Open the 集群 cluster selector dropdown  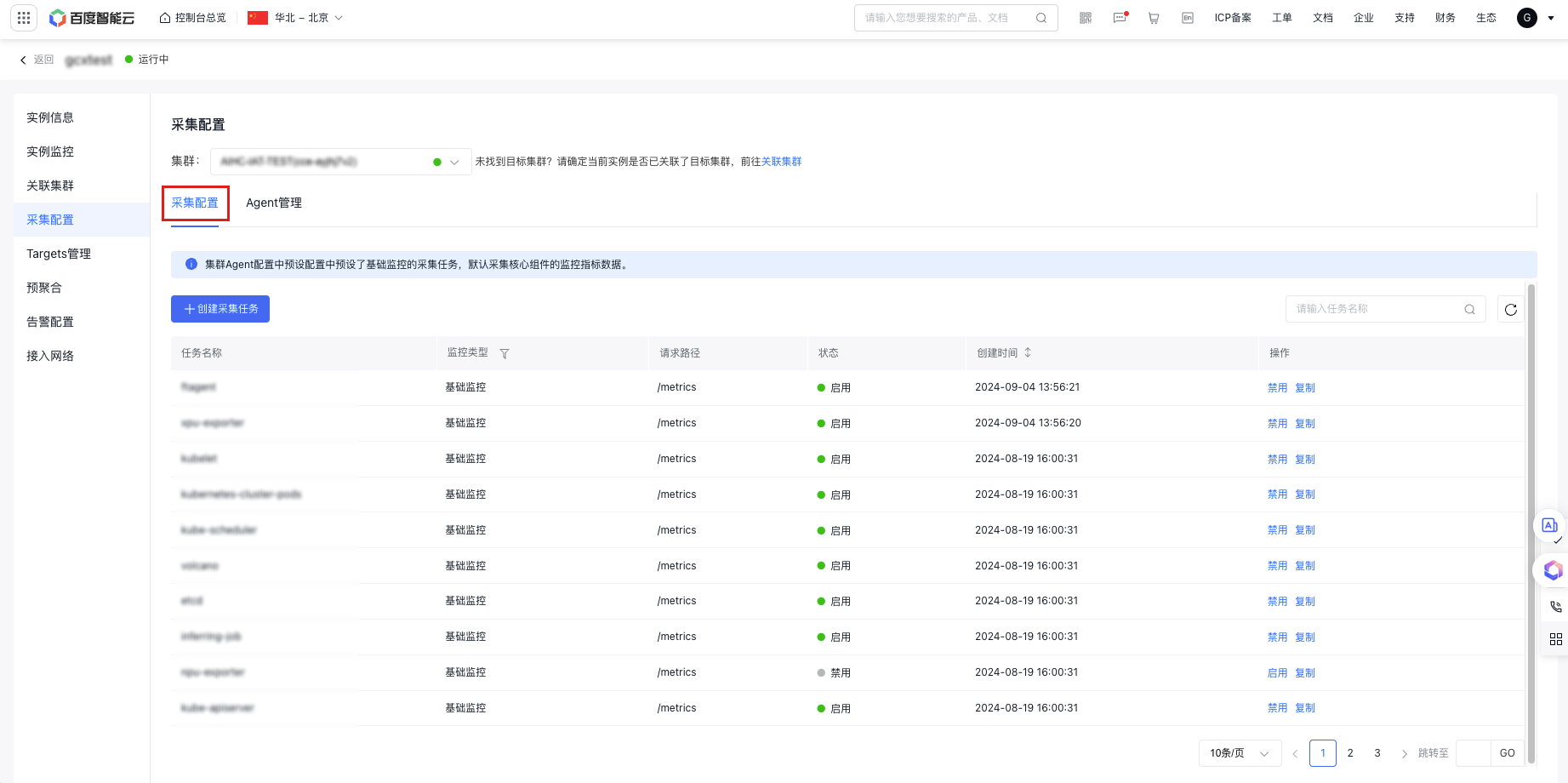point(341,162)
